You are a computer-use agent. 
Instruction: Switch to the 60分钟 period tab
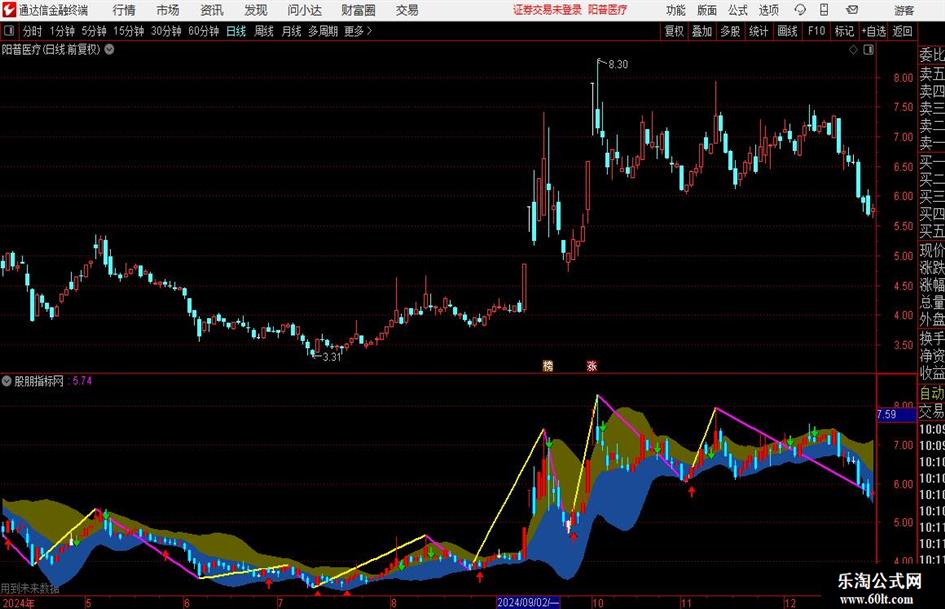[203, 31]
